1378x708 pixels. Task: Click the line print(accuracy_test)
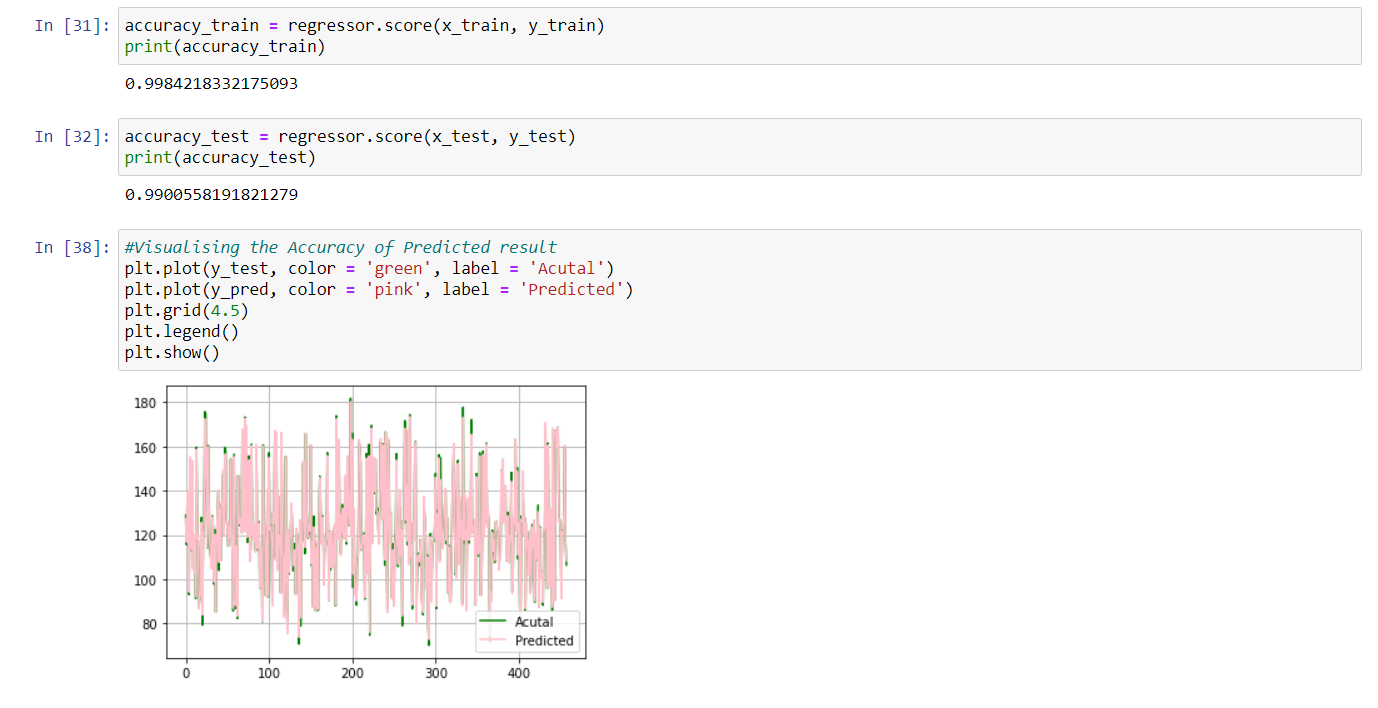point(220,158)
